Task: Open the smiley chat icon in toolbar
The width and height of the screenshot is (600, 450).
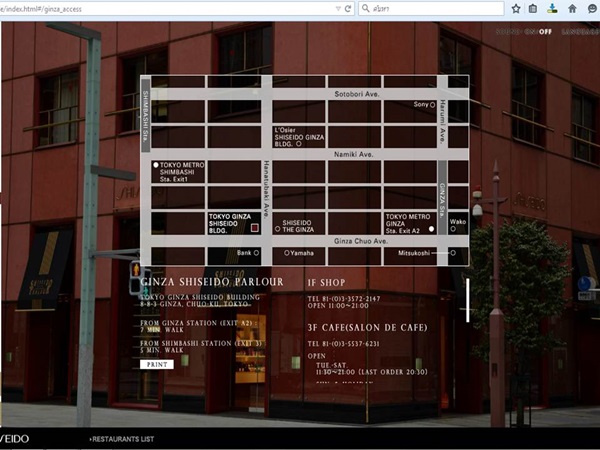Action: 593,8
